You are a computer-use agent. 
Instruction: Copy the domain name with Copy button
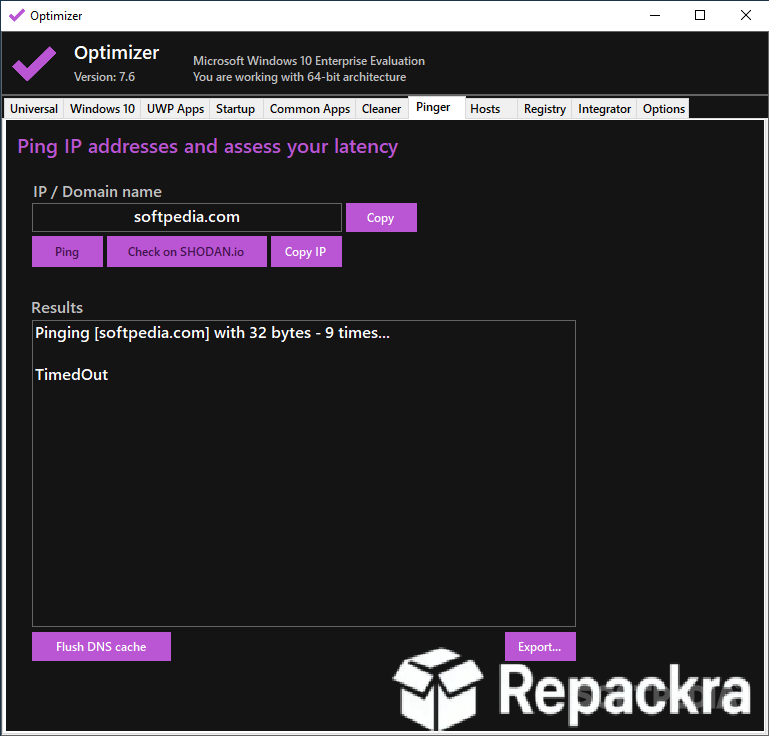pyautogui.click(x=381, y=218)
